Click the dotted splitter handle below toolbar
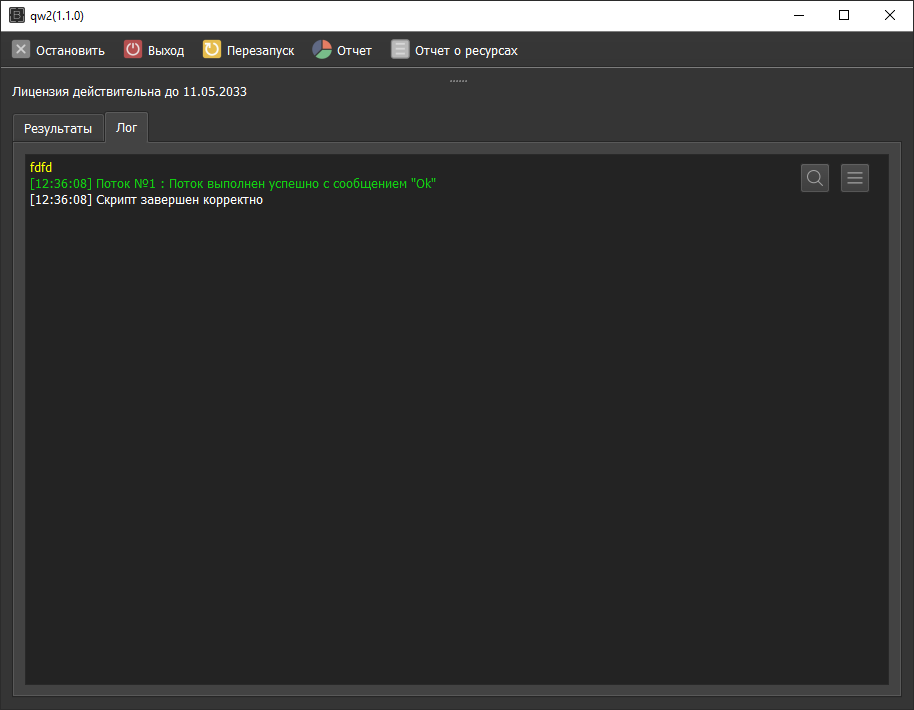The image size is (914, 710). point(458,80)
